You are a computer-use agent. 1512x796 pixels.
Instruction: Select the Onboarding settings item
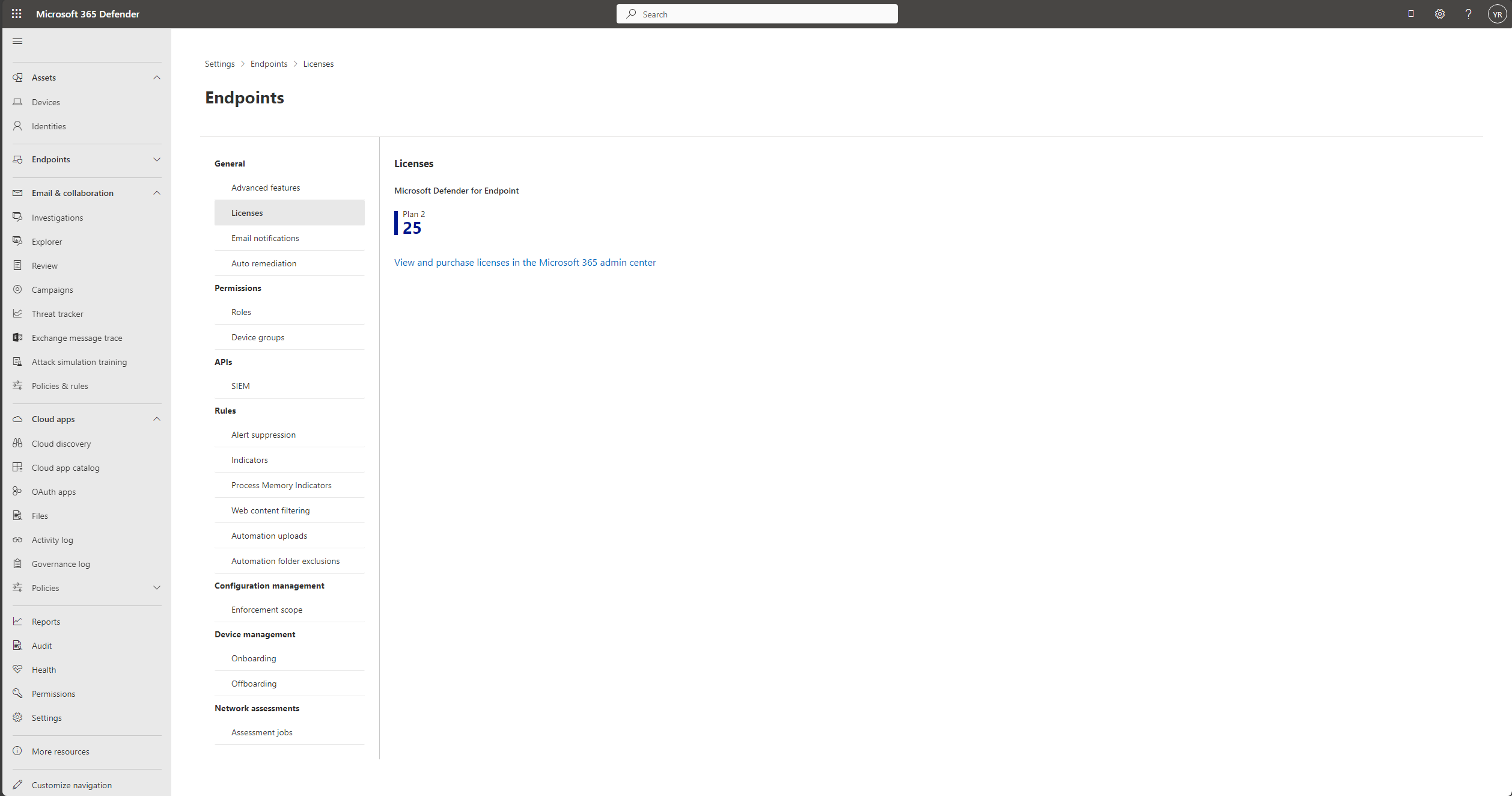pyautogui.click(x=253, y=658)
